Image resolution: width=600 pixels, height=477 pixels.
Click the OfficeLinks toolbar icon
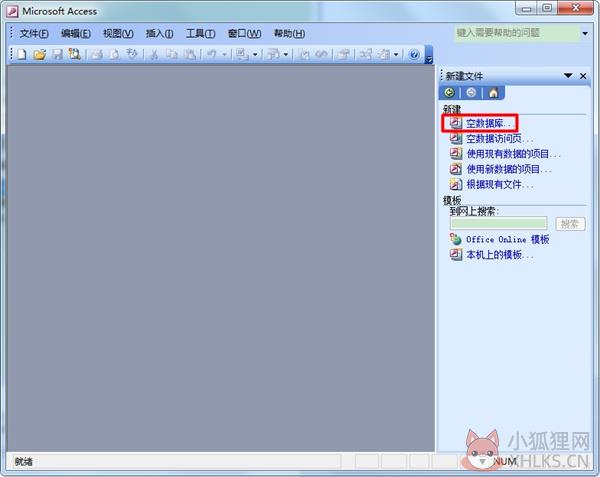[x=243, y=55]
